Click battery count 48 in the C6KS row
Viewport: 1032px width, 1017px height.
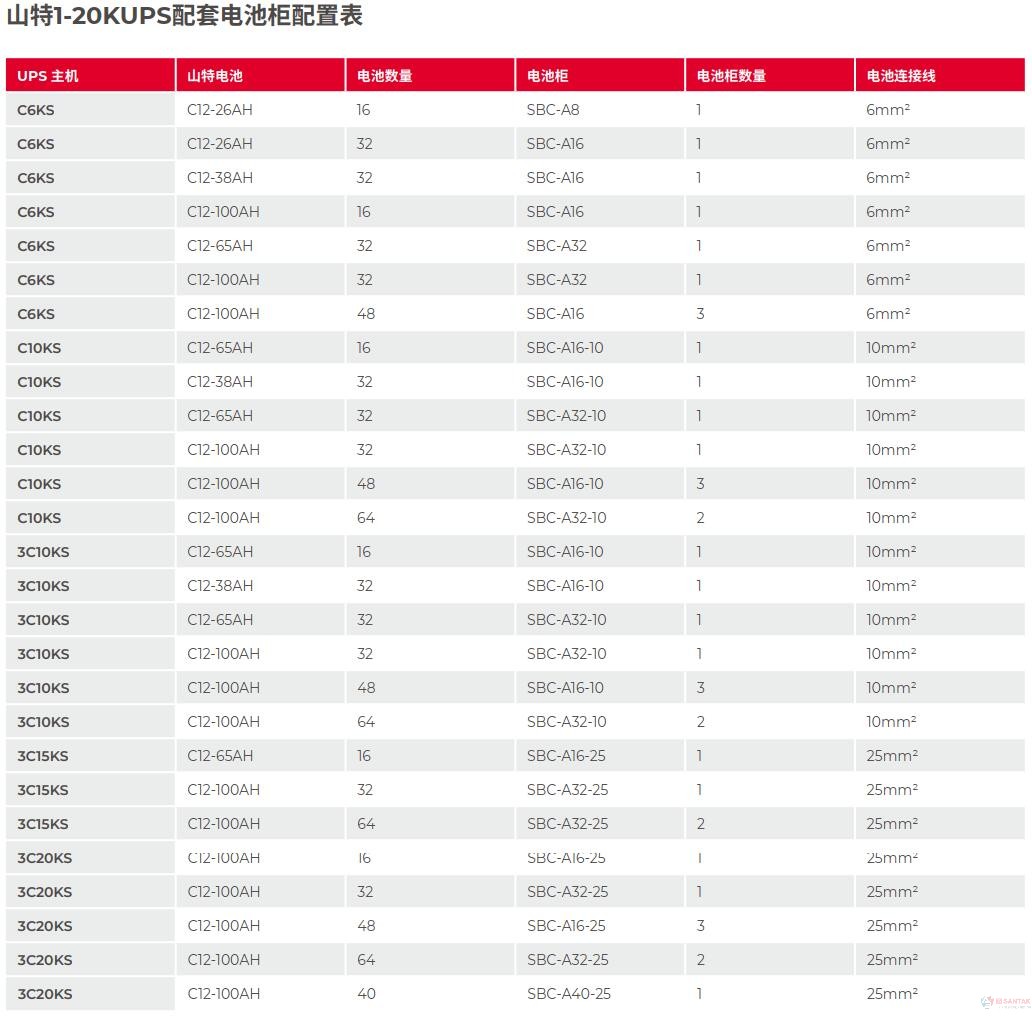point(365,314)
